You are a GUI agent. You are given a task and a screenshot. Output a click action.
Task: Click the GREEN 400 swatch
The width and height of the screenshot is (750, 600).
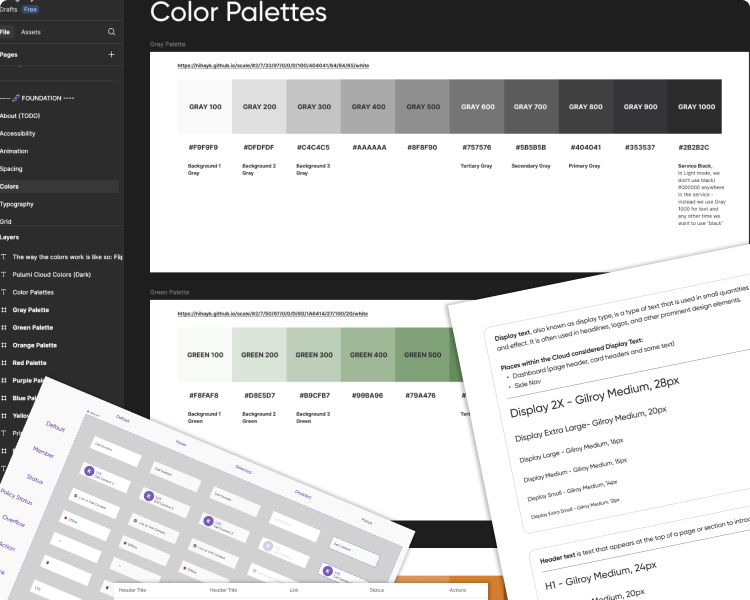(368, 355)
